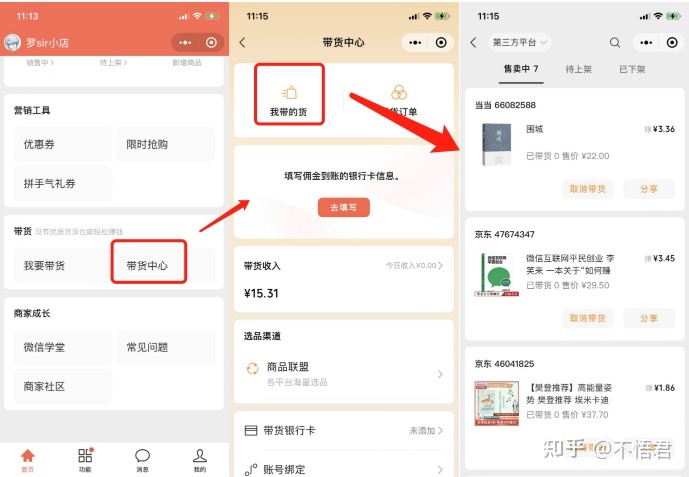
Task: Open 常见问题
Action: 166,347
